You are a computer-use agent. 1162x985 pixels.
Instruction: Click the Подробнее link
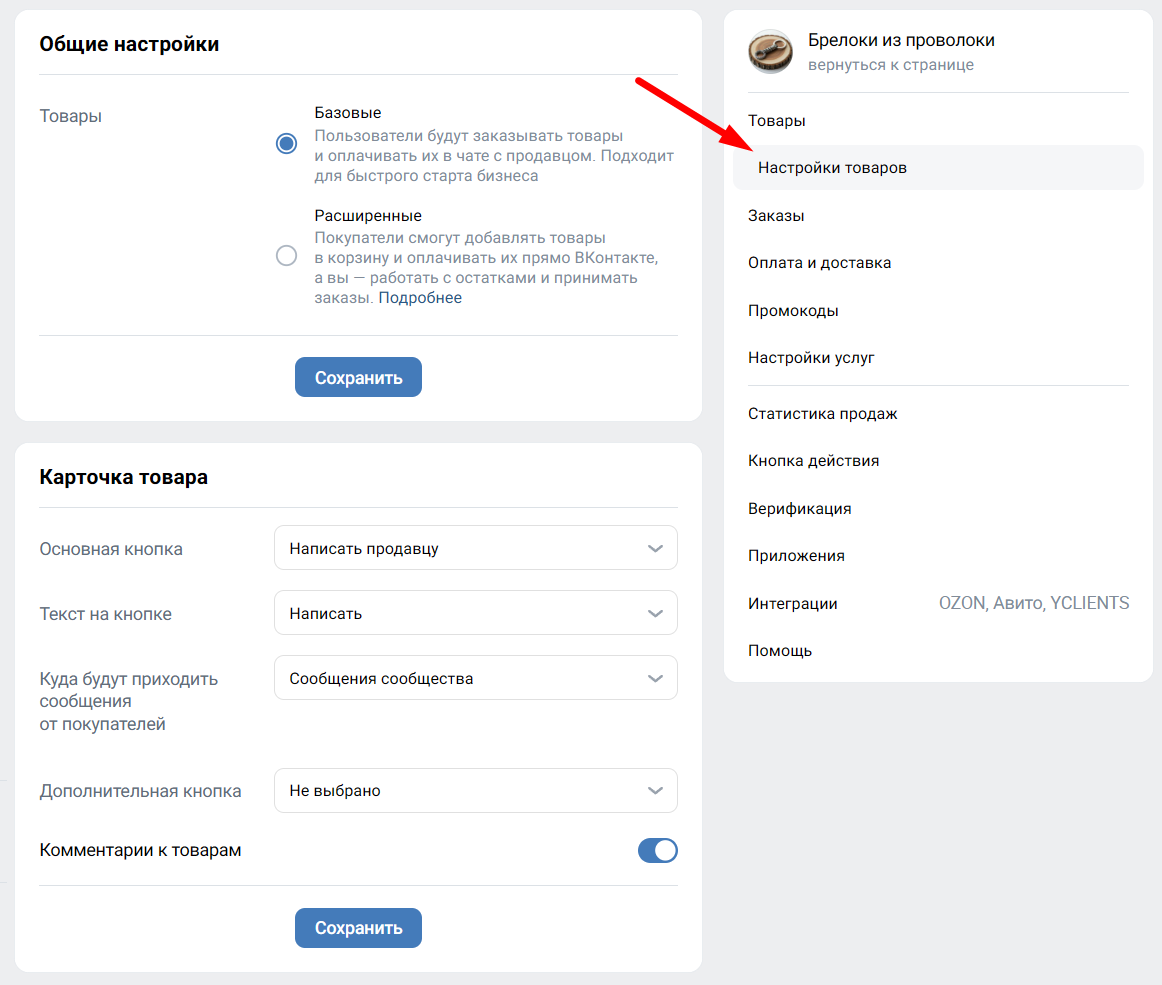pyautogui.click(x=420, y=298)
